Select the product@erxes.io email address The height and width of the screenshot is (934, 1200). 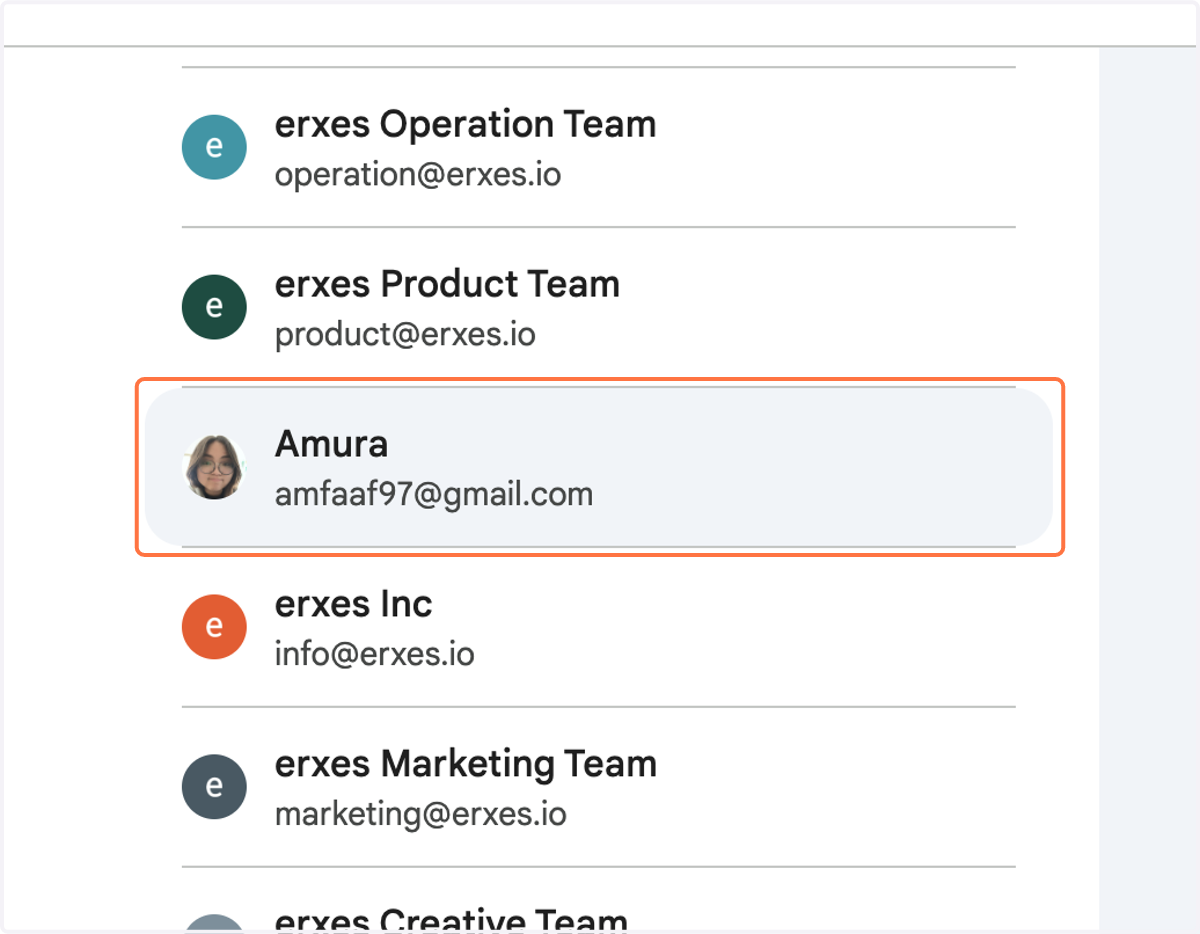pyautogui.click(x=405, y=335)
